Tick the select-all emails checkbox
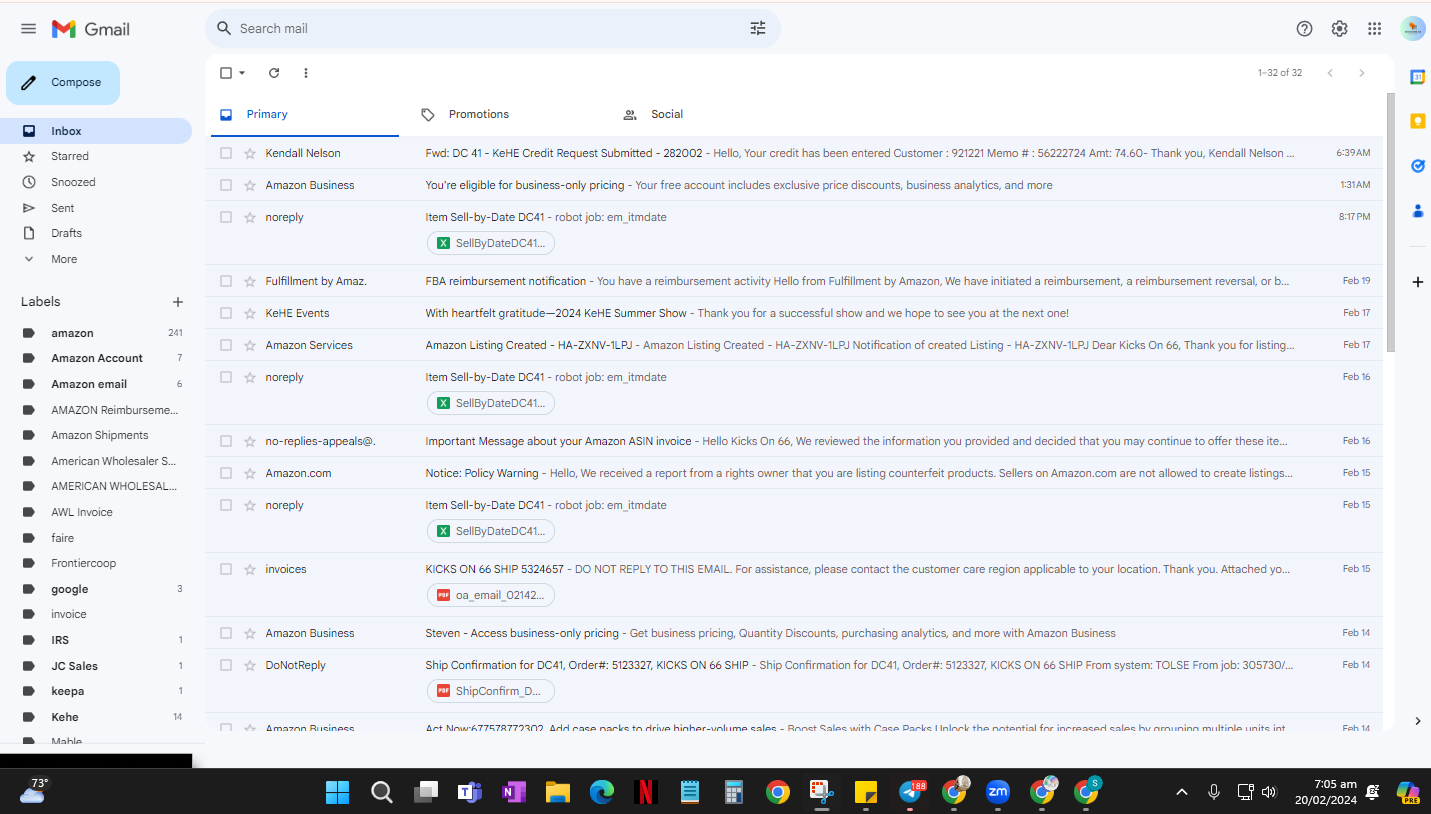The height and width of the screenshot is (814, 1431). point(226,73)
